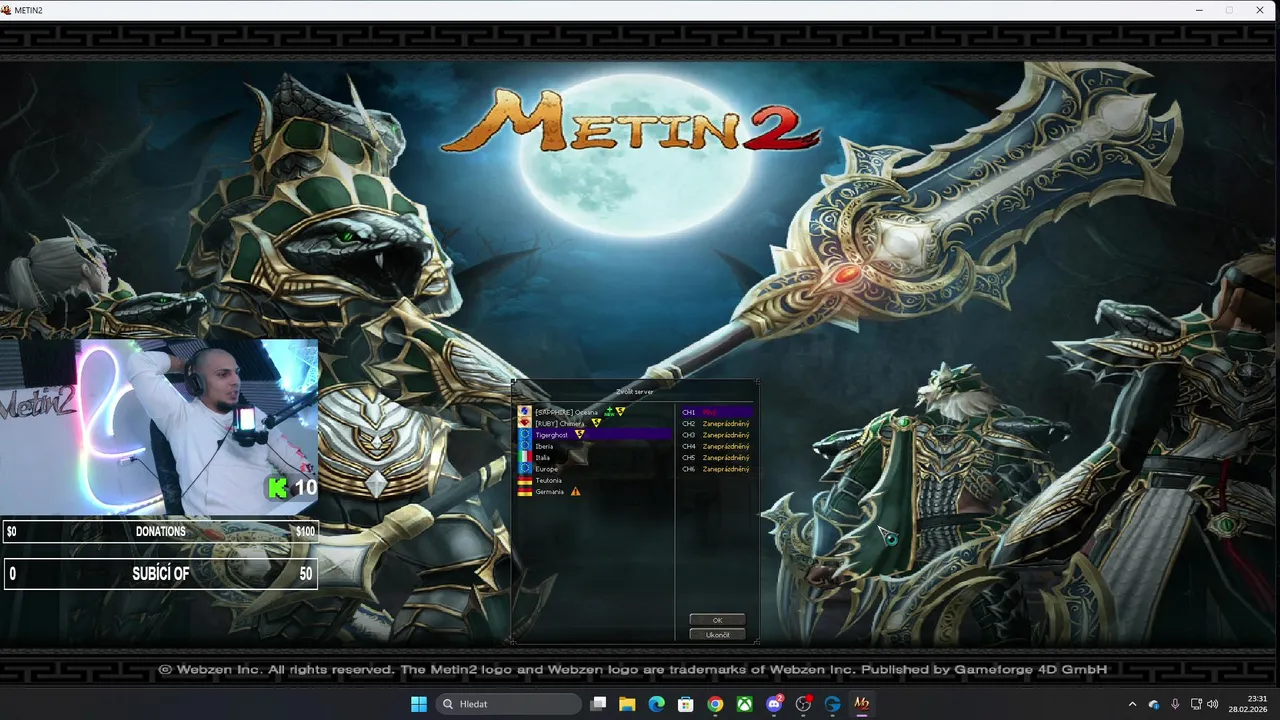
Task: Open File Explorer from the taskbar
Action: coord(627,704)
